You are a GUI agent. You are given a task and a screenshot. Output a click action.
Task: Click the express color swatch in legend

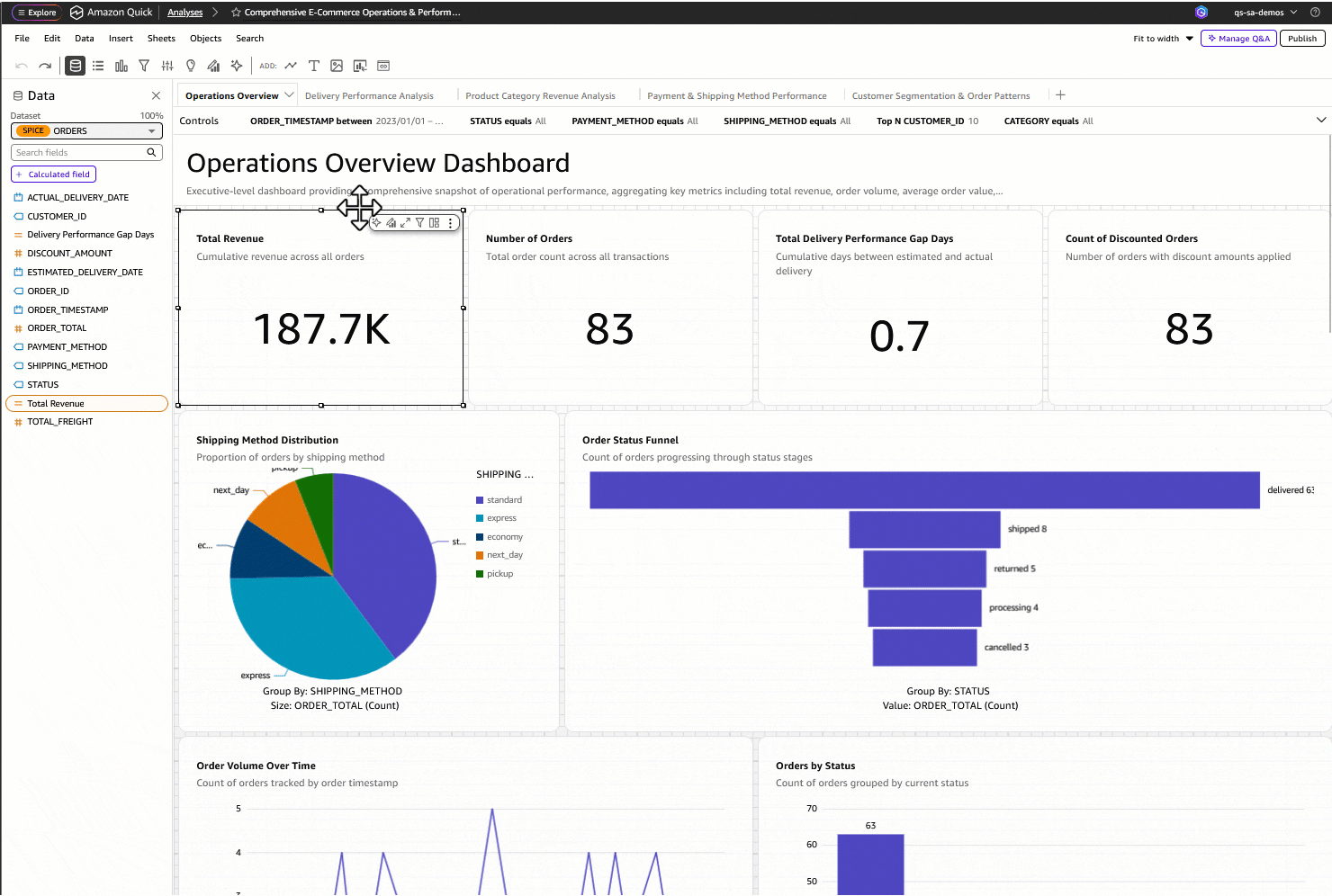pos(480,518)
